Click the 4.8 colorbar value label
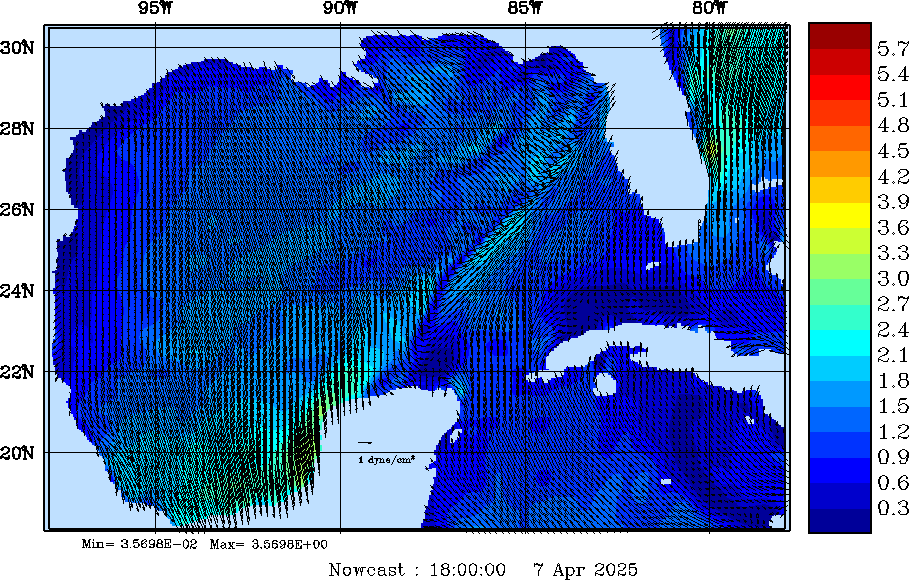This screenshot has height=580, width=909. point(893,125)
